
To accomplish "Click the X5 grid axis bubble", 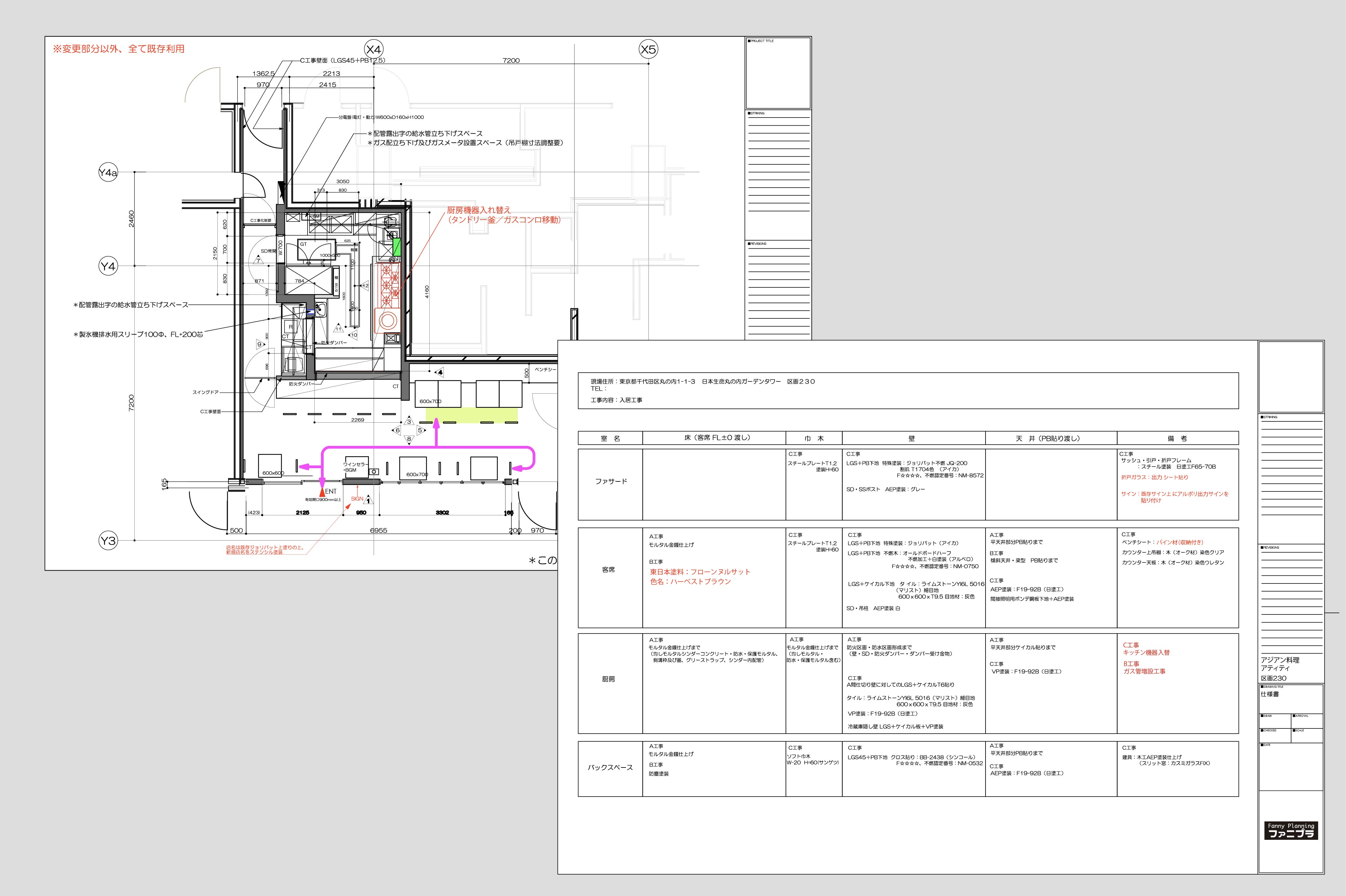I will (648, 50).
